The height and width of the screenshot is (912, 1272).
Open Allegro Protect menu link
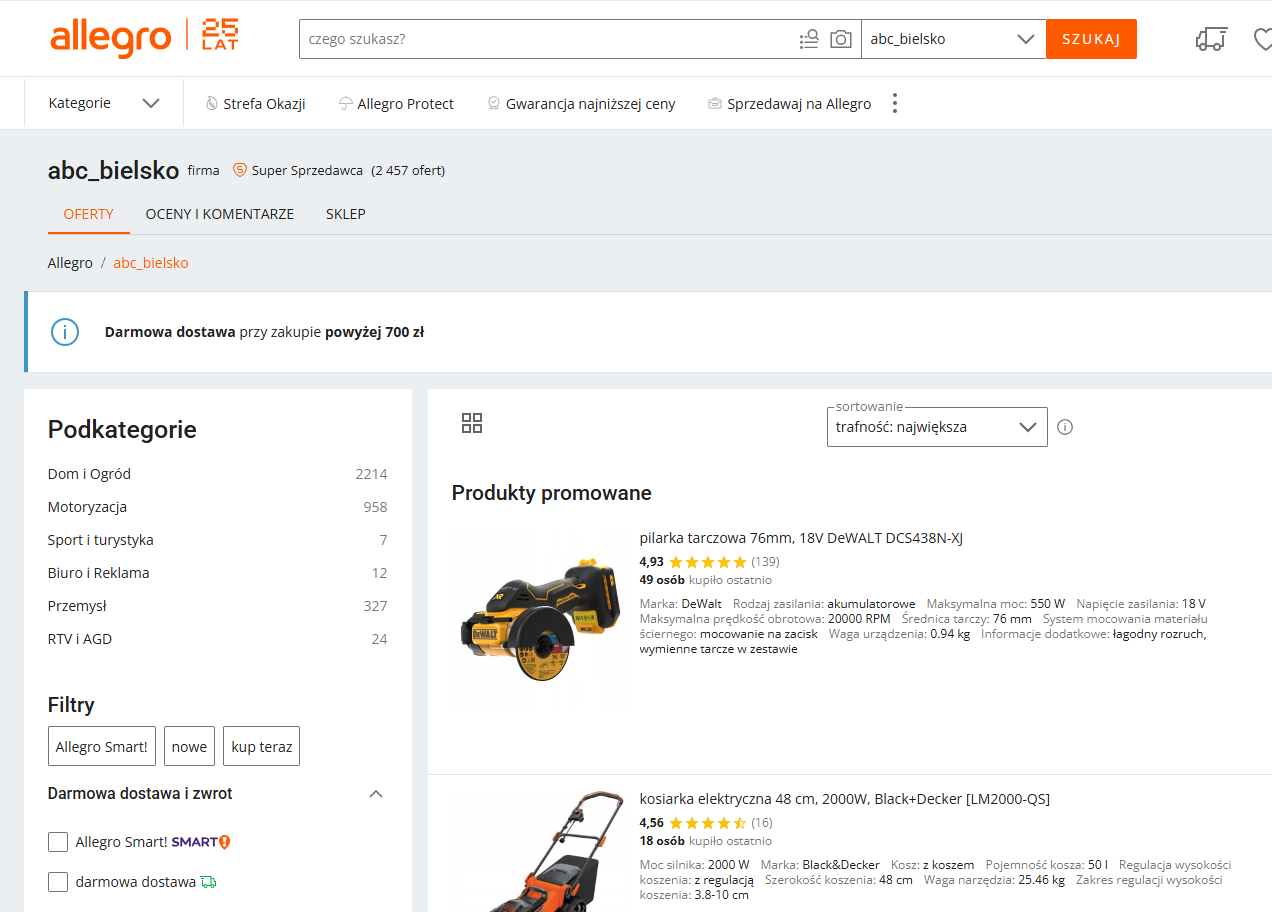pos(396,103)
